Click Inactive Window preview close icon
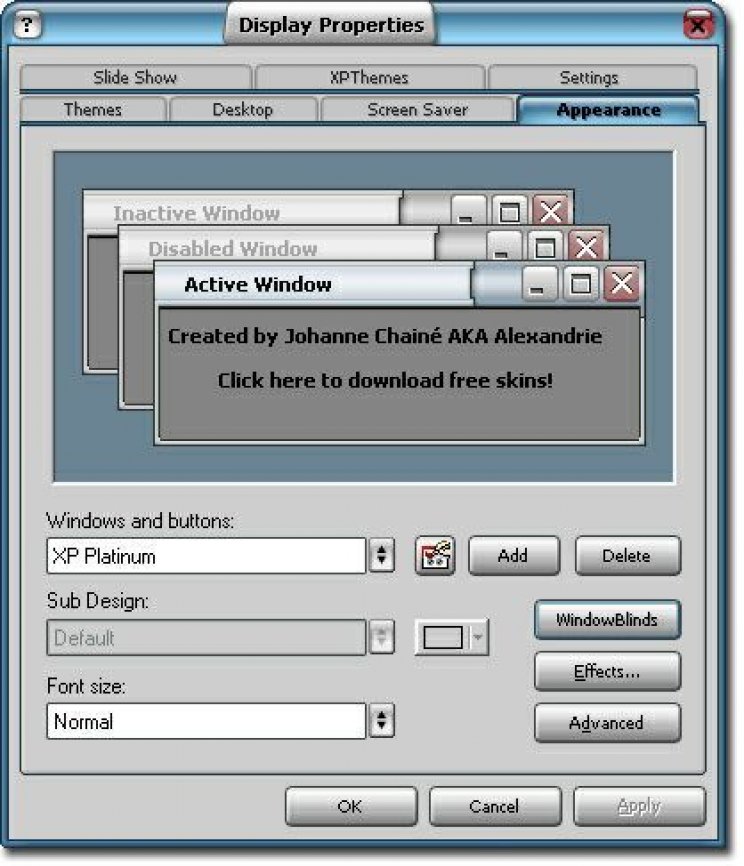 tap(550, 210)
